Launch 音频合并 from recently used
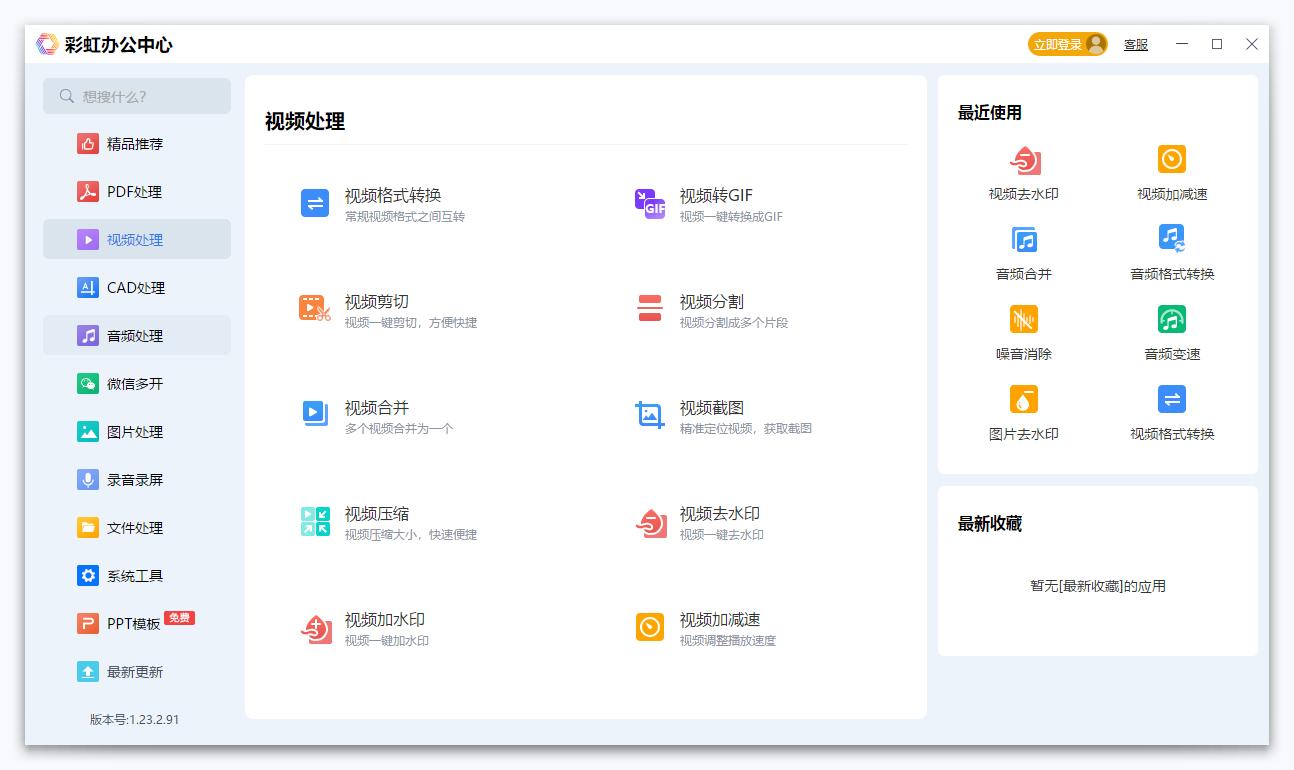 point(1023,250)
